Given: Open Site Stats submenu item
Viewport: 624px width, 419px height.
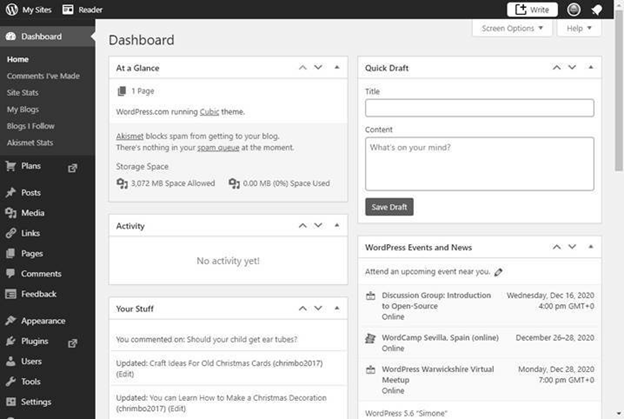Looking at the screenshot, I should pos(23,93).
